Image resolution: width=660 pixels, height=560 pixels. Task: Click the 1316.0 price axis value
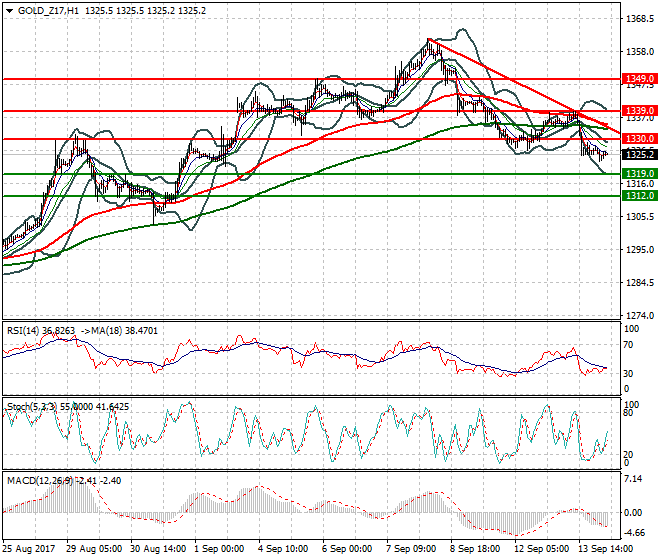(x=640, y=184)
